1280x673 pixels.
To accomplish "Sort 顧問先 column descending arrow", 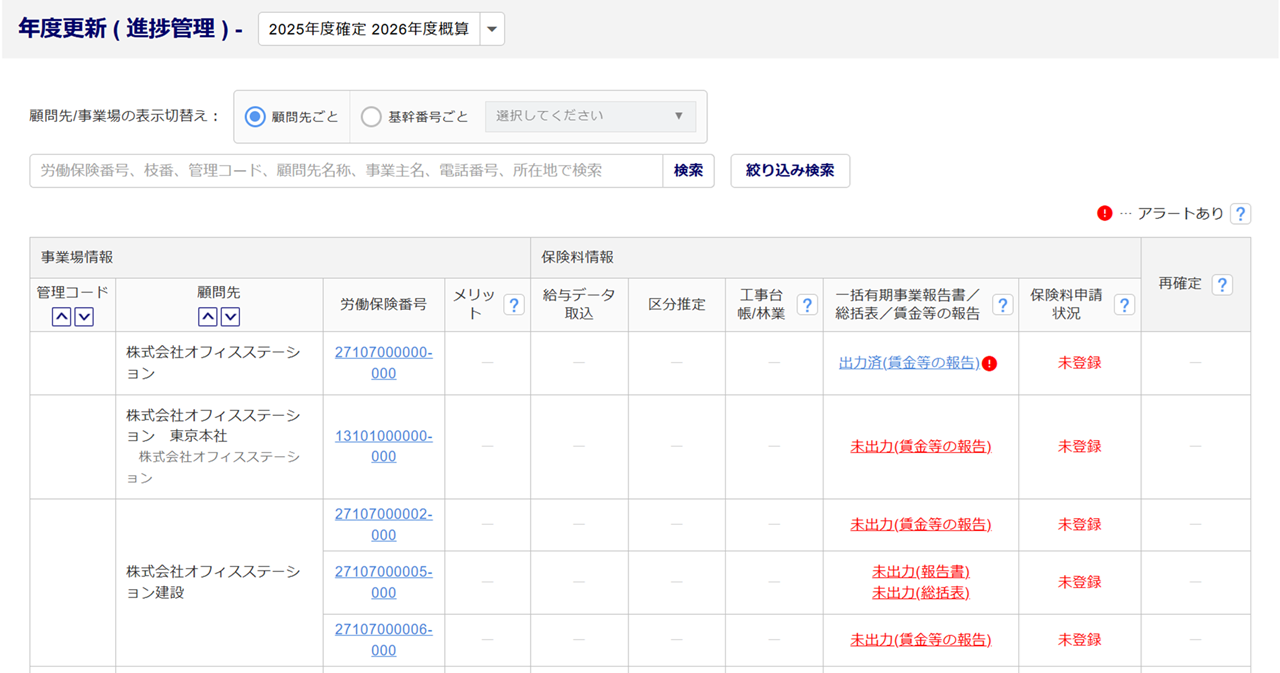I will [x=231, y=317].
